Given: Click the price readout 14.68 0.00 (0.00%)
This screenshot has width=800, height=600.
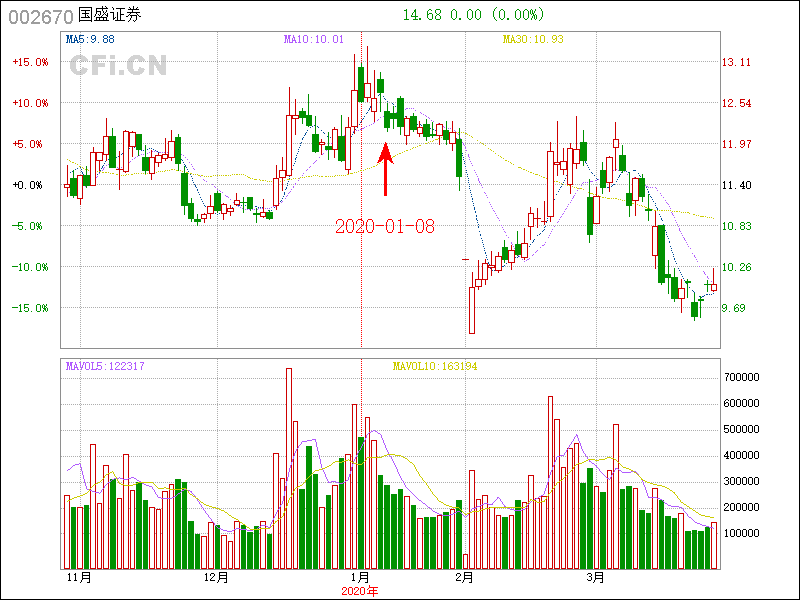Looking at the screenshot, I should click(x=473, y=15).
